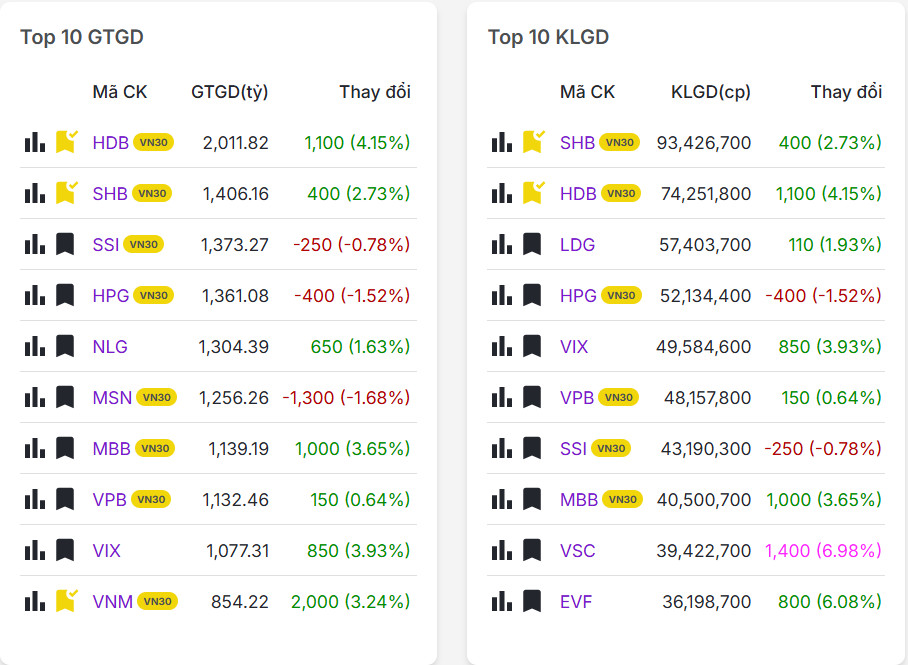The image size is (908, 665).
Task: Click the VNM stock symbol link
Action: [113, 601]
